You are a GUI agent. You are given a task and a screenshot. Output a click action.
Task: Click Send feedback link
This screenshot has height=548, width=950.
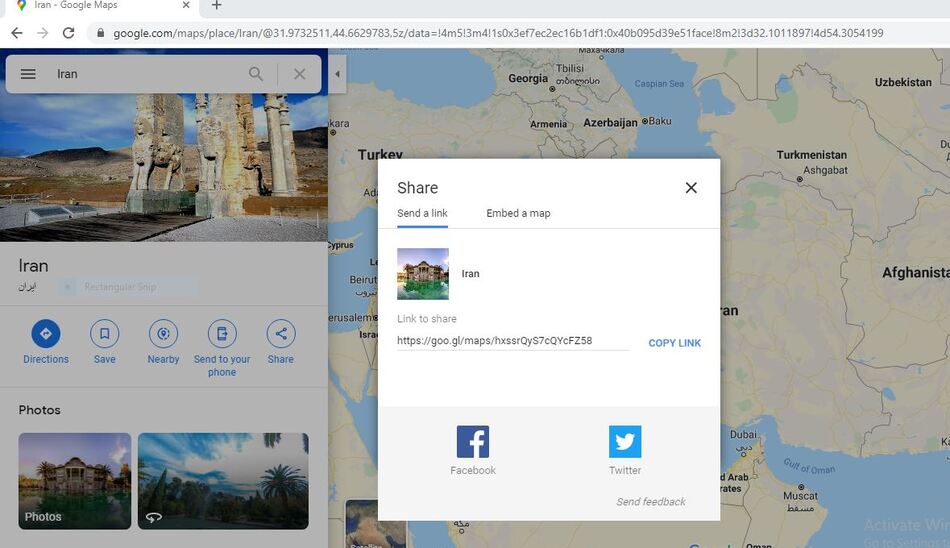coord(651,502)
